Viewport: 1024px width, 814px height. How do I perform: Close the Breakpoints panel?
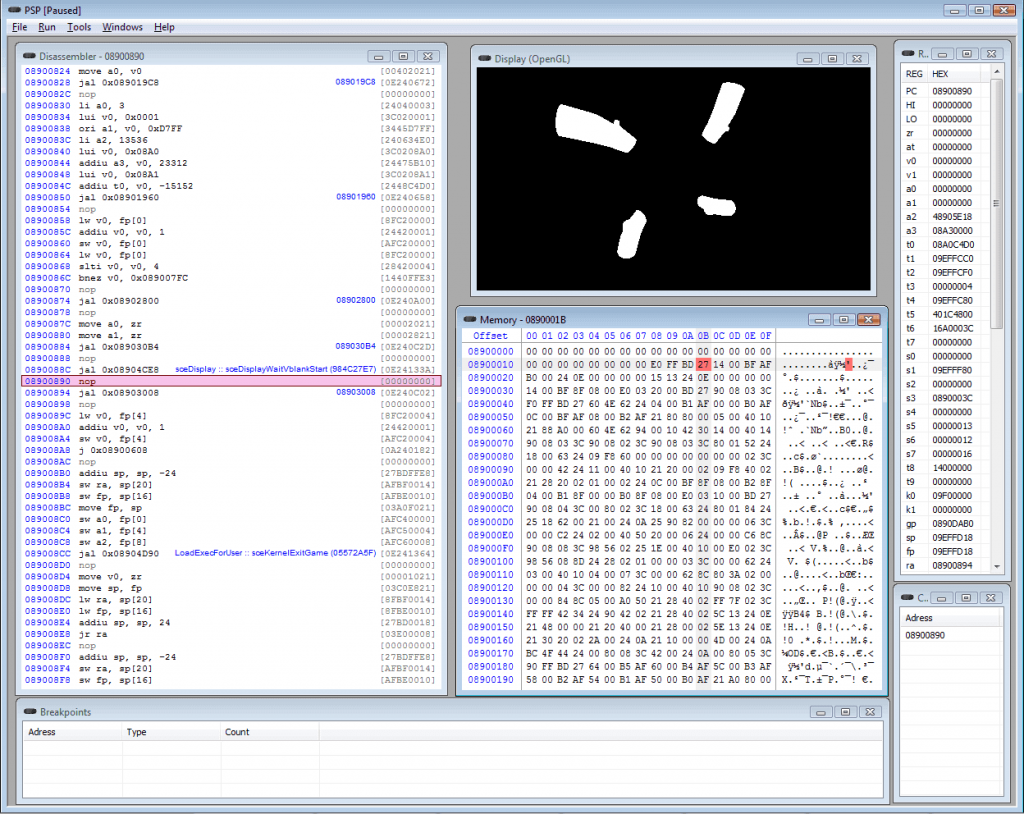pyautogui.click(x=870, y=711)
